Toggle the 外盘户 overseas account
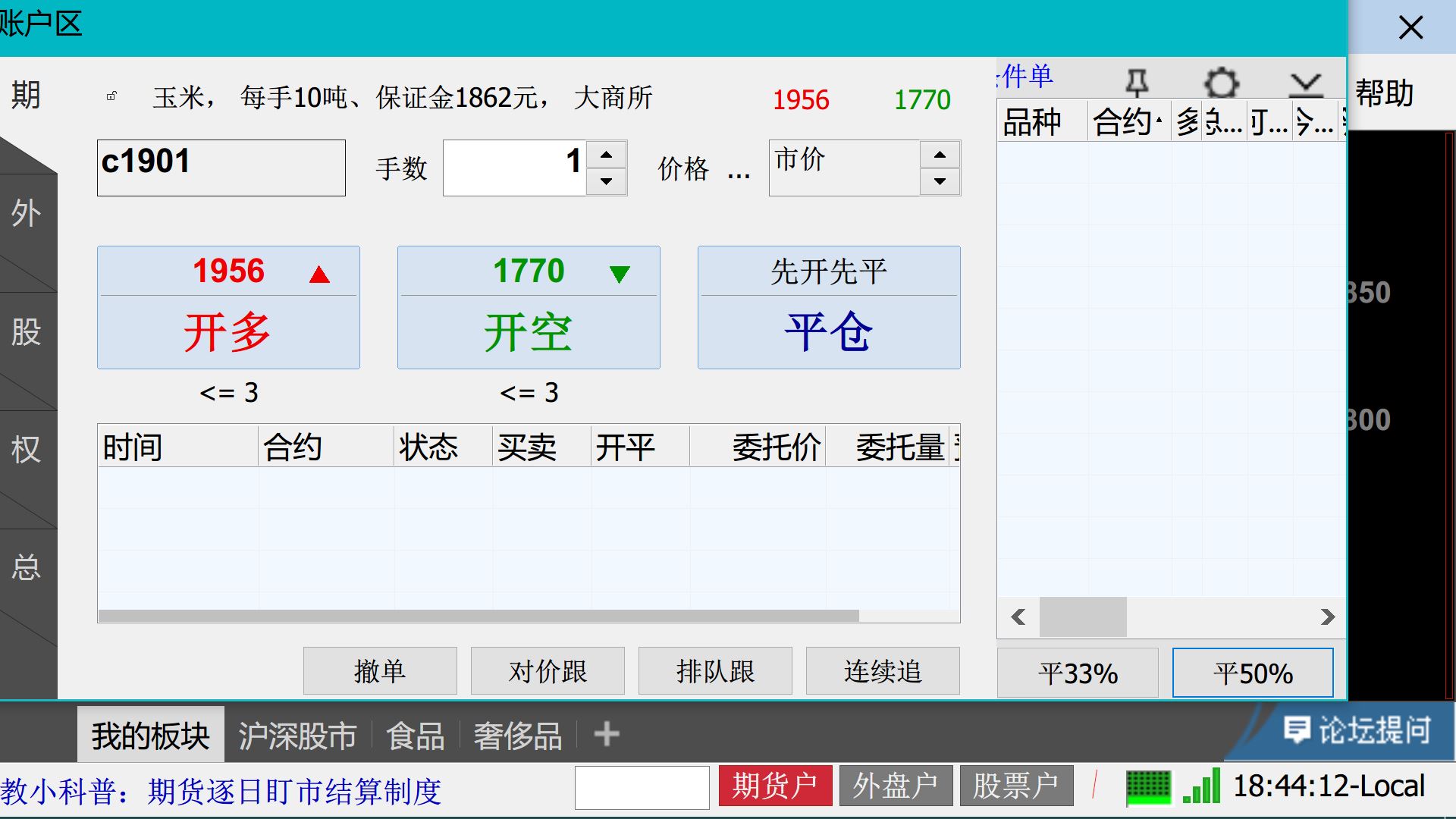Screen dimensions: 1456x819 pos(896,786)
